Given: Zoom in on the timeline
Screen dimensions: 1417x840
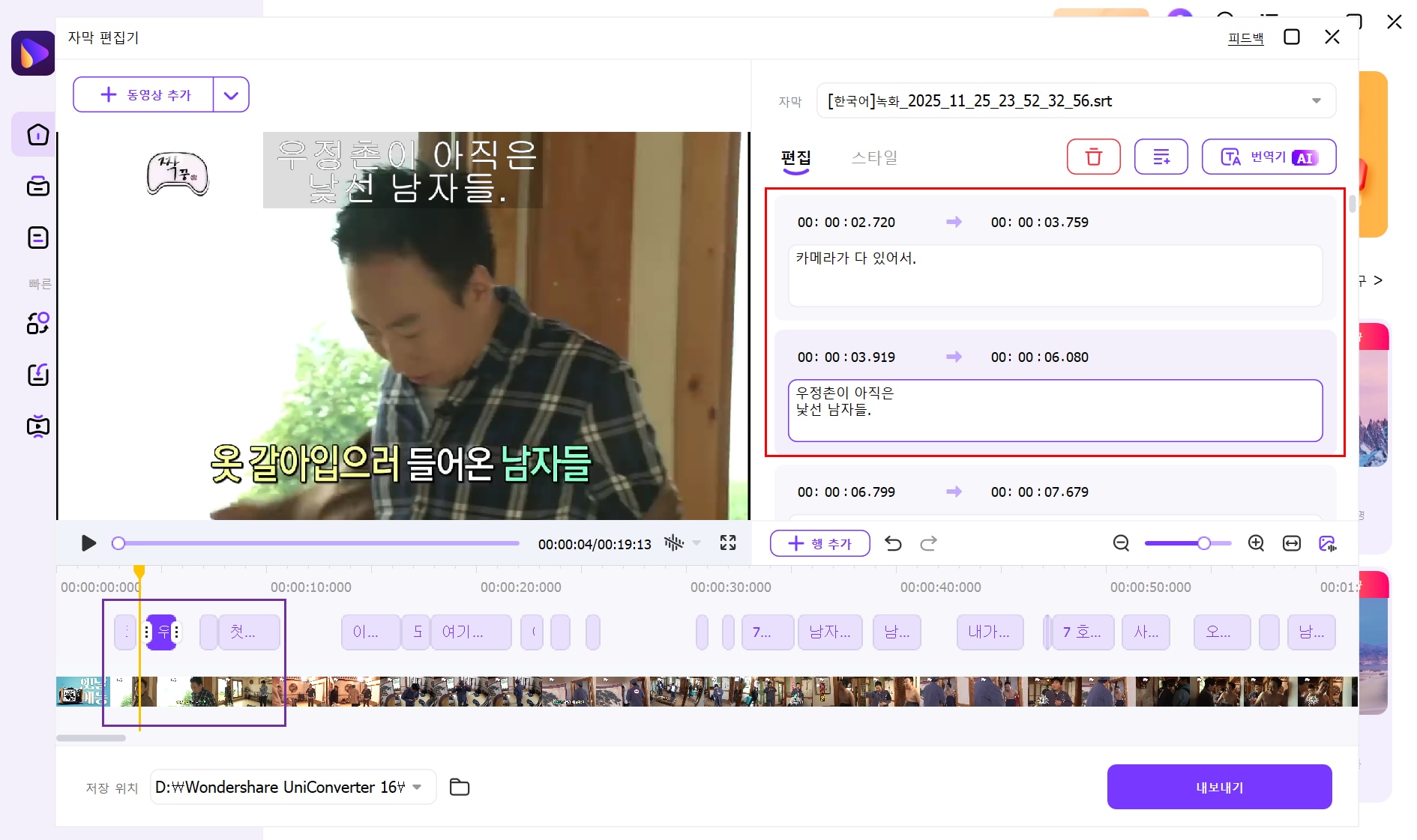Looking at the screenshot, I should tap(1256, 543).
